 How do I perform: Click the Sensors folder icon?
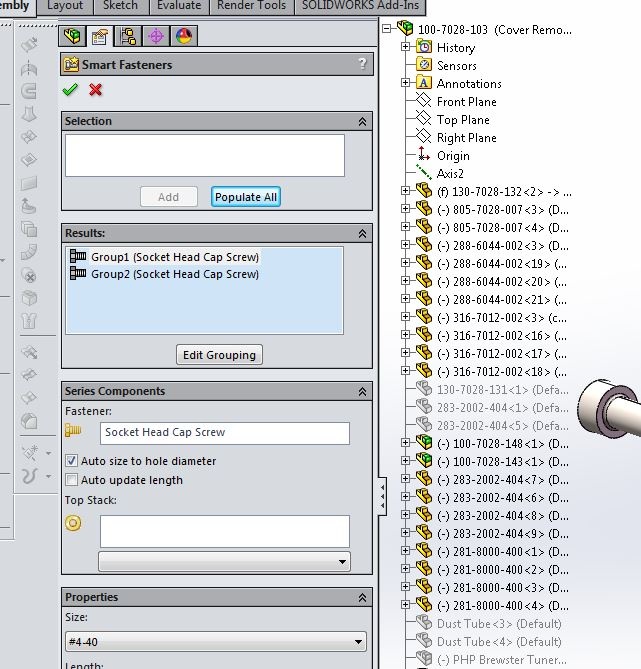click(x=424, y=64)
